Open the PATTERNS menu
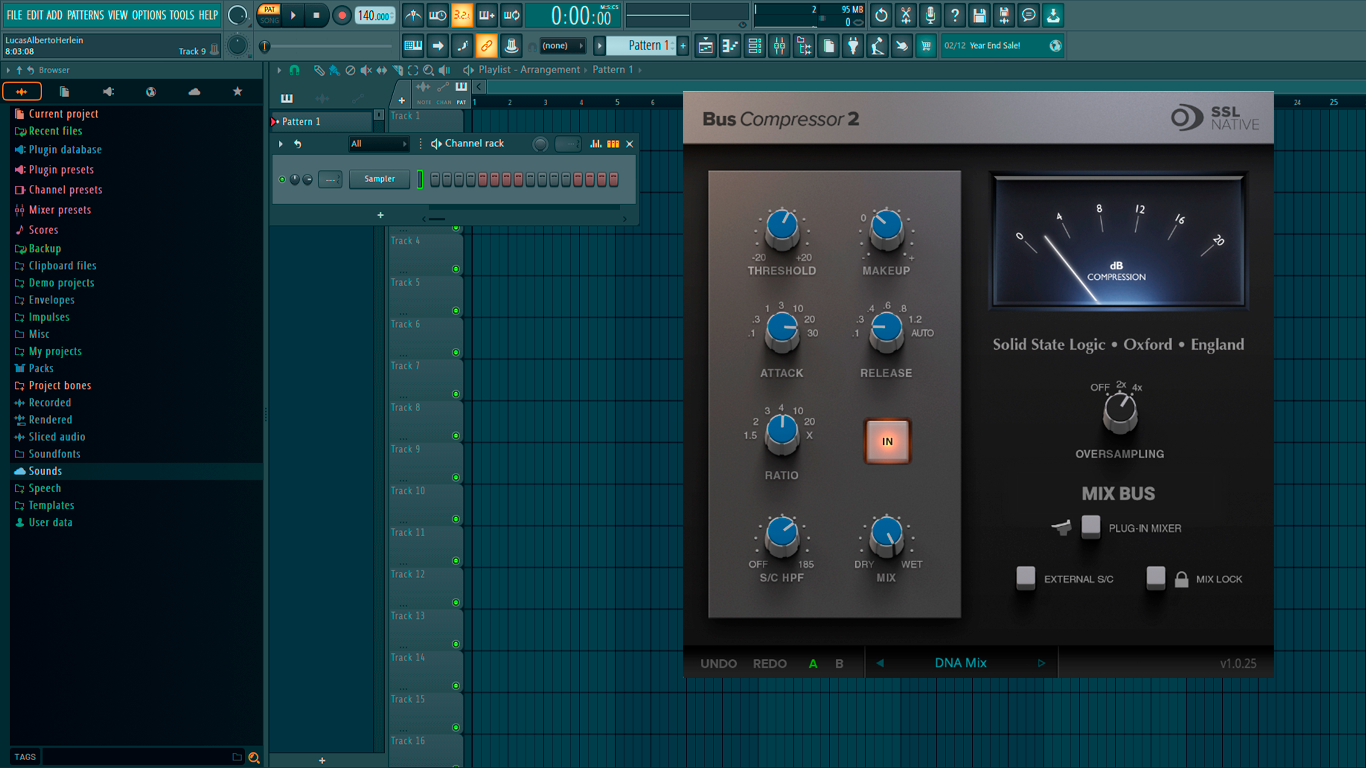This screenshot has height=768, width=1366. tap(85, 15)
